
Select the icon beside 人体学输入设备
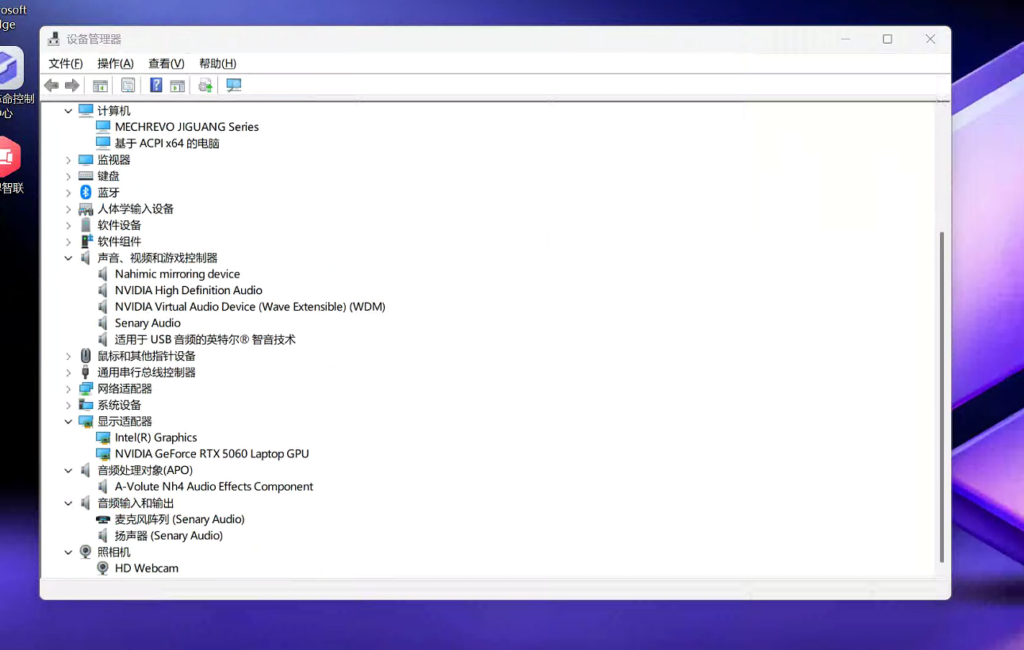tap(86, 208)
